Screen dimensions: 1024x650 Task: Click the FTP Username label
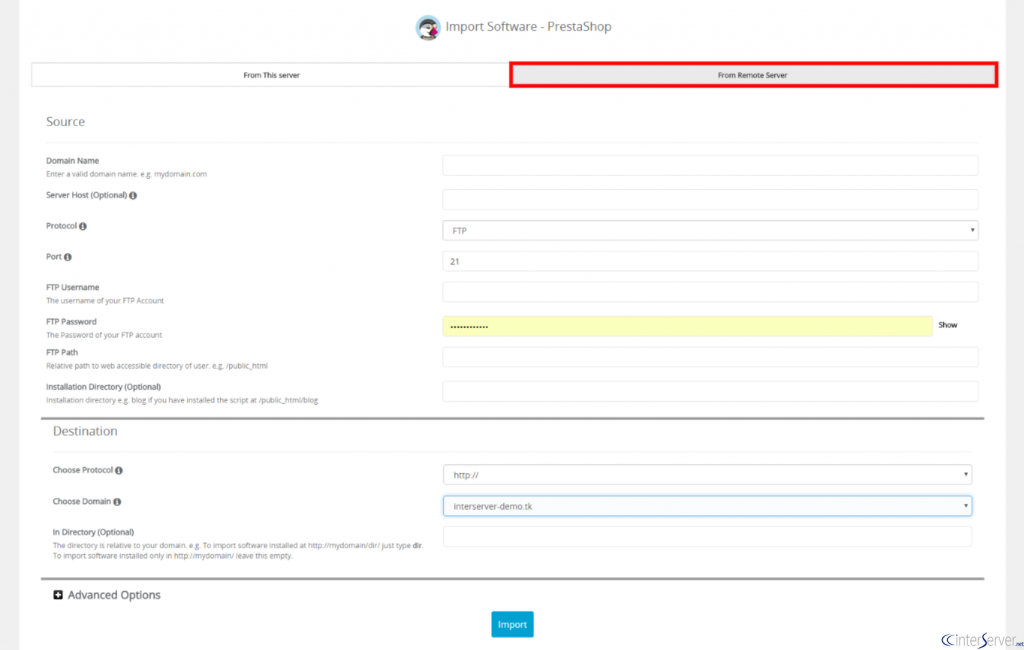point(72,287)
